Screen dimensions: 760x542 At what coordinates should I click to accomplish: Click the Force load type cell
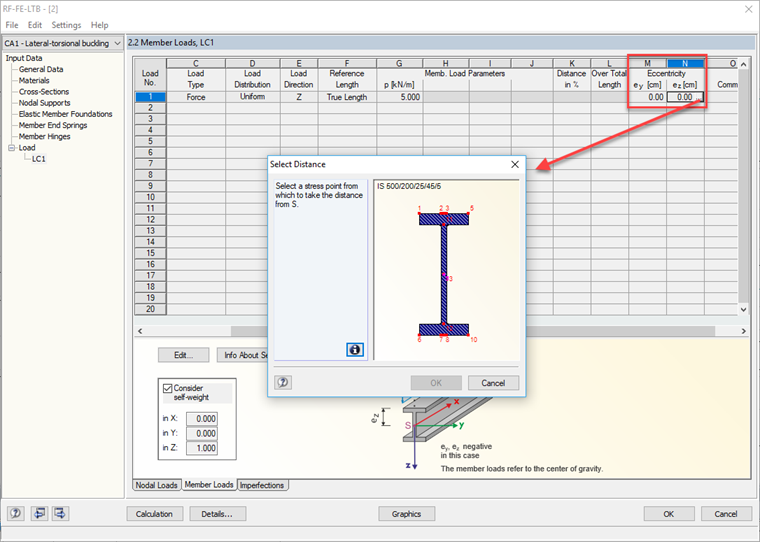(x=196, y=97)
